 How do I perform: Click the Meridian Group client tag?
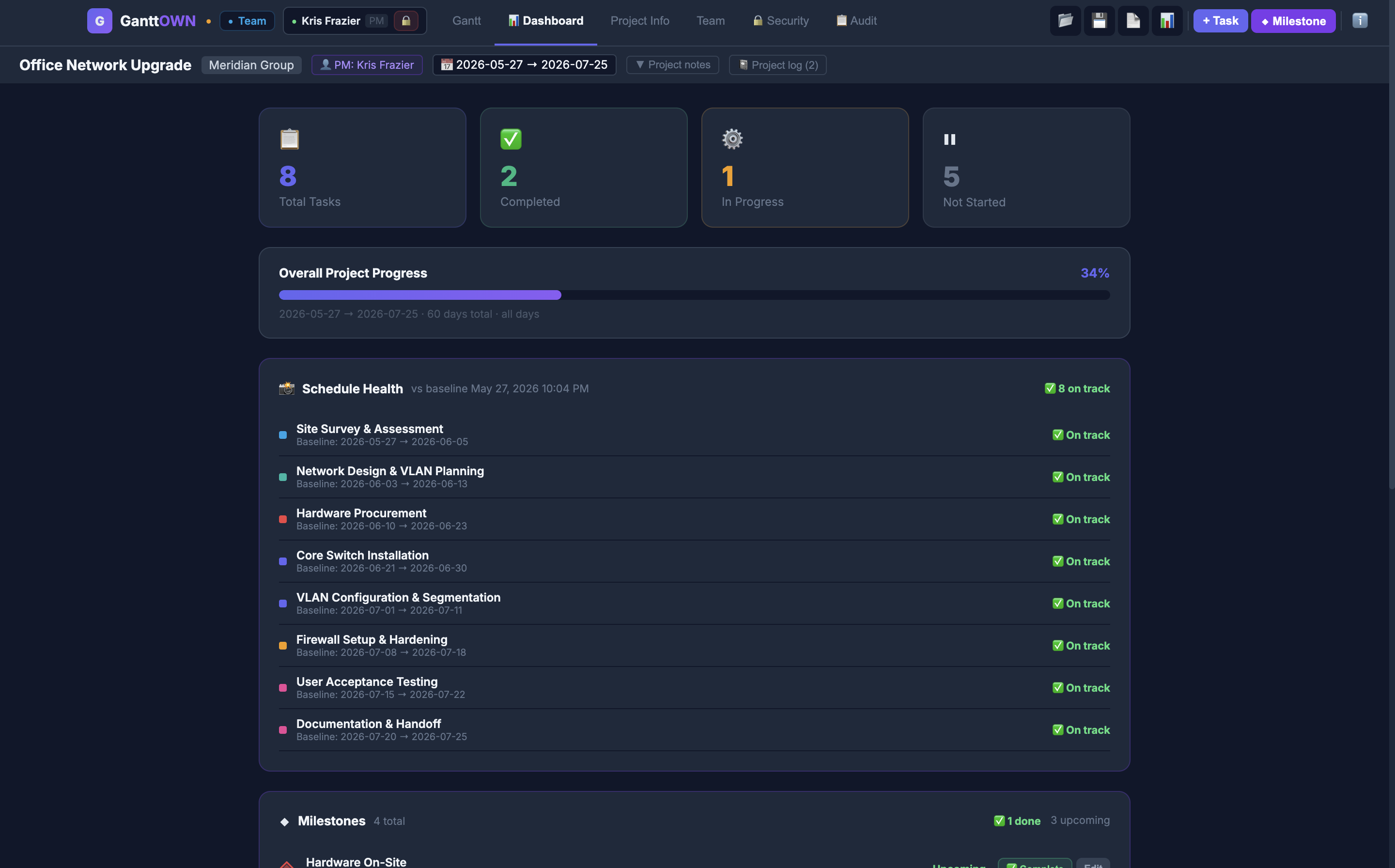pyautogui.click(x=251, y=65)
